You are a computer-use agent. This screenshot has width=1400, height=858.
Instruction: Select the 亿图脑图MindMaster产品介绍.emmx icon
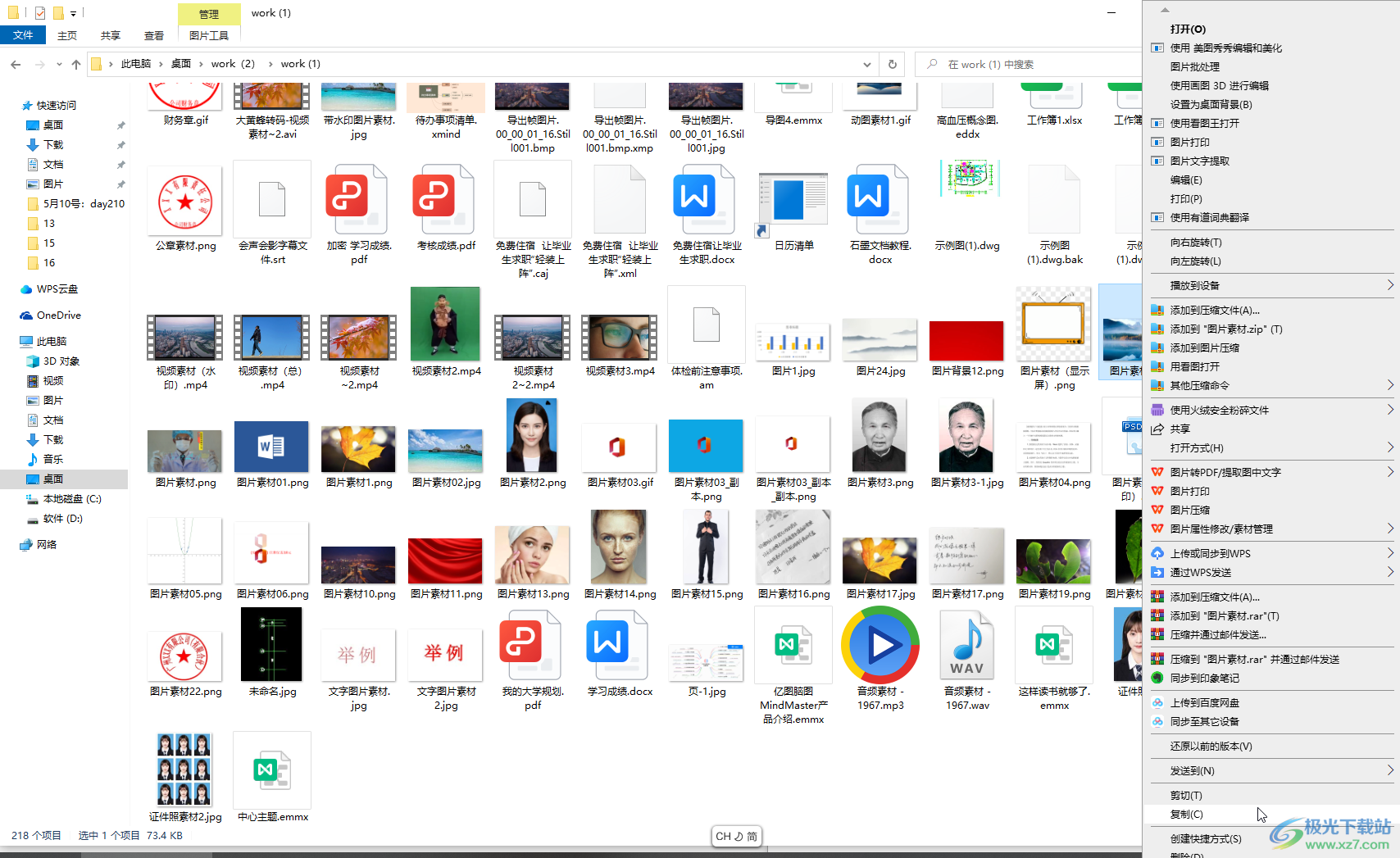tap(793, 645)
